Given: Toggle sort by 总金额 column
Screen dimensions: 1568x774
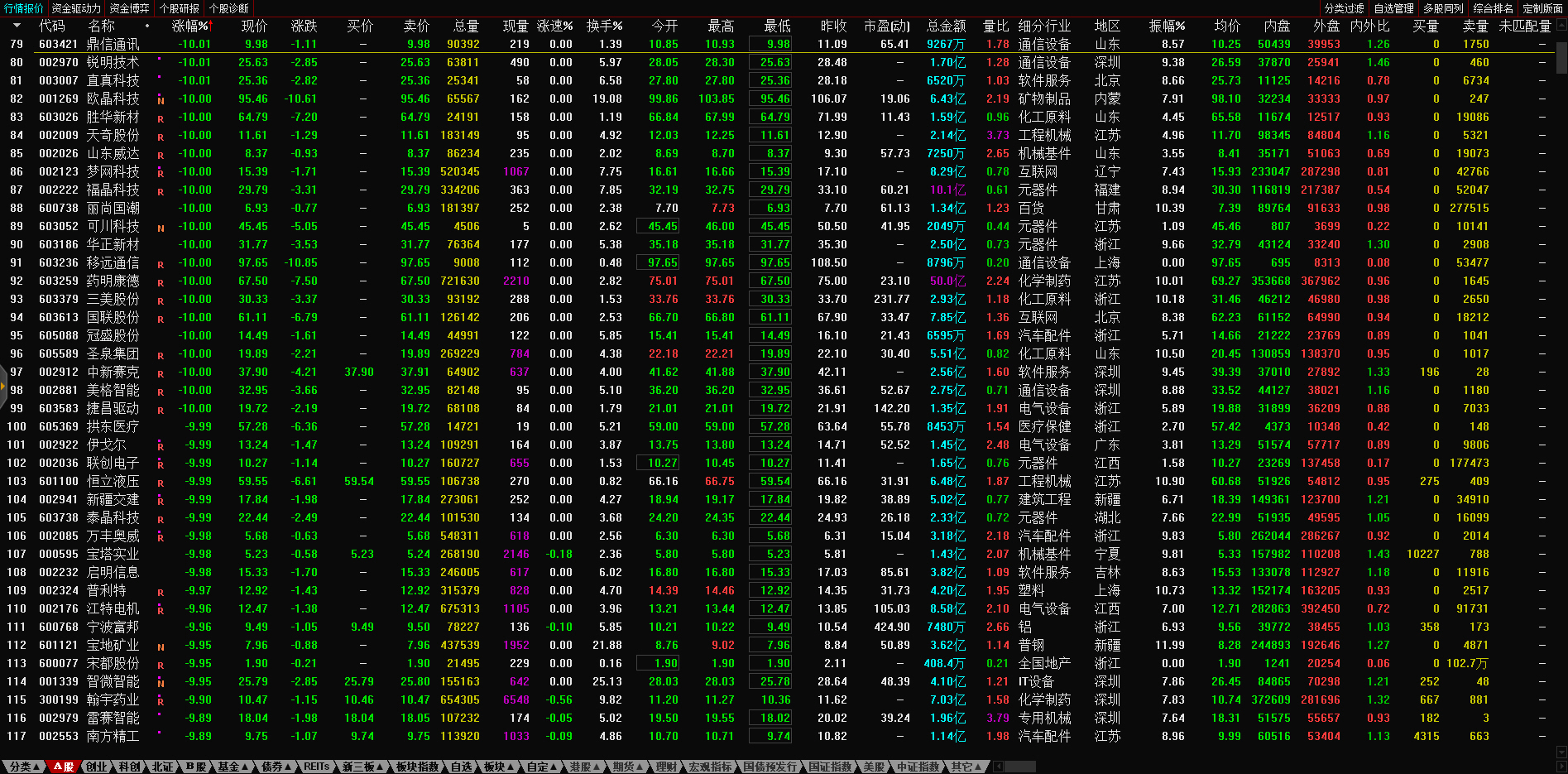Looking at the screenshot, I should pyautogui.click(x=946, y=26).
